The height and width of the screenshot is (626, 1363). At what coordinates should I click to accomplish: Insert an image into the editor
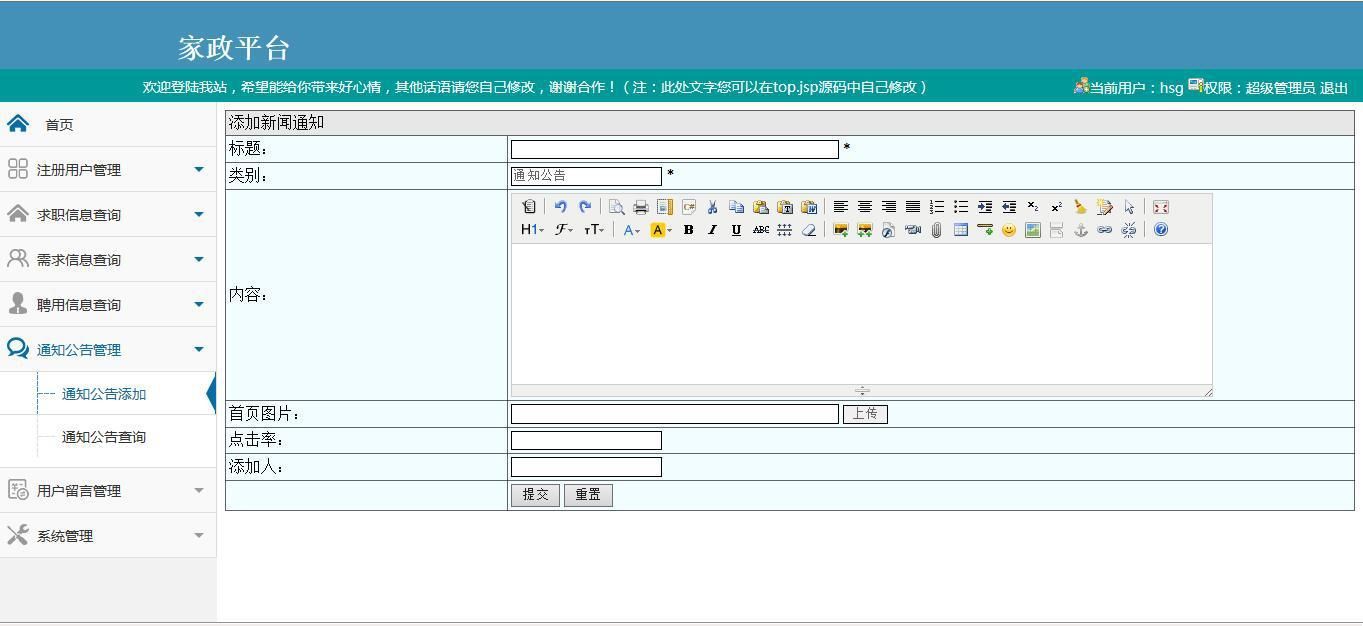[x=841, y=230]
